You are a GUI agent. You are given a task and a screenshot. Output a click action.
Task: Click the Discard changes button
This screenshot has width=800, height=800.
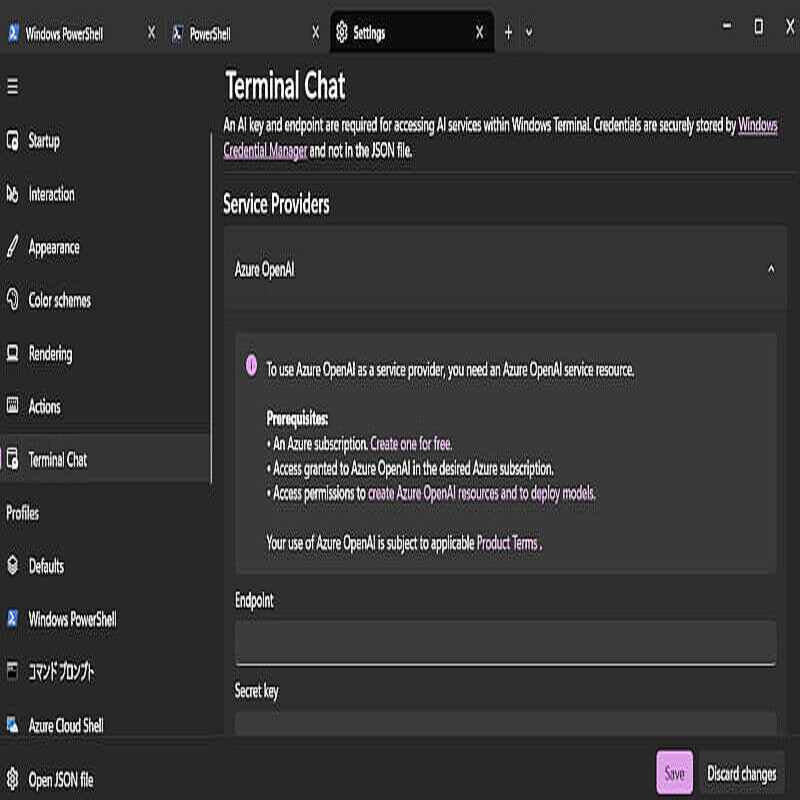(741, 773)
